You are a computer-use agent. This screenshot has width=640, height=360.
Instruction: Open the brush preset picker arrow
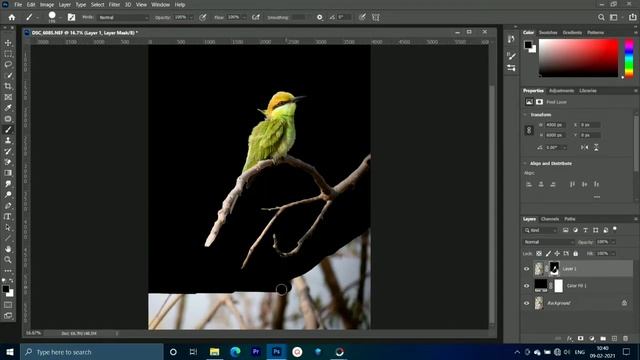tap(60, 18)
